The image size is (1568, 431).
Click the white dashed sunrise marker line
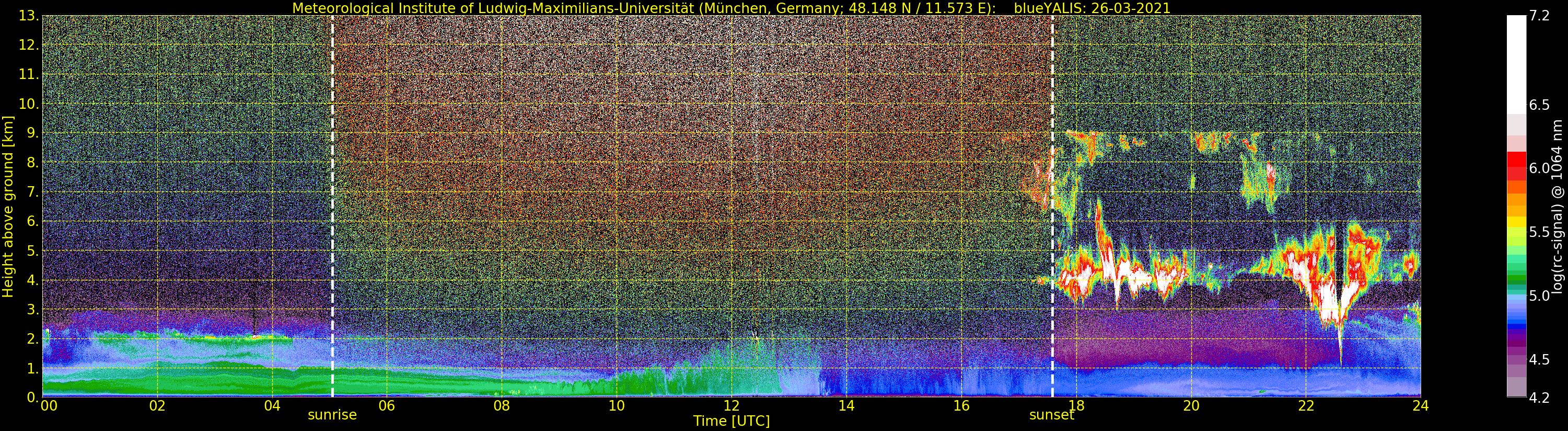click(332, 206)
